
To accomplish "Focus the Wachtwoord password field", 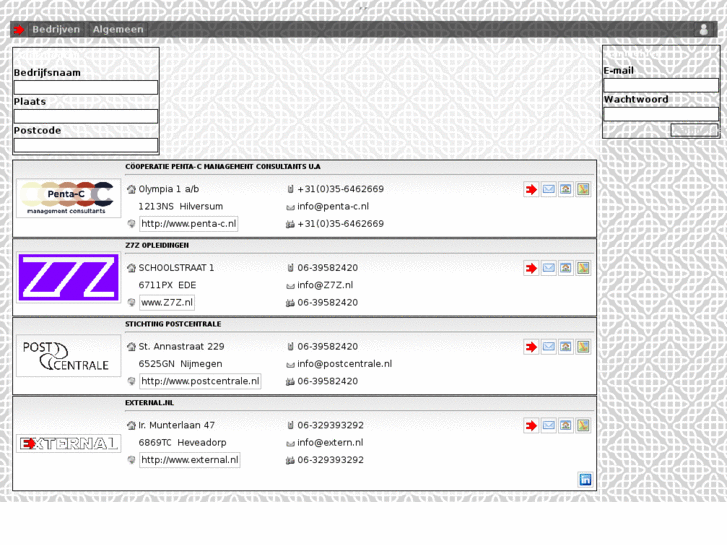I will pos(661,114).
